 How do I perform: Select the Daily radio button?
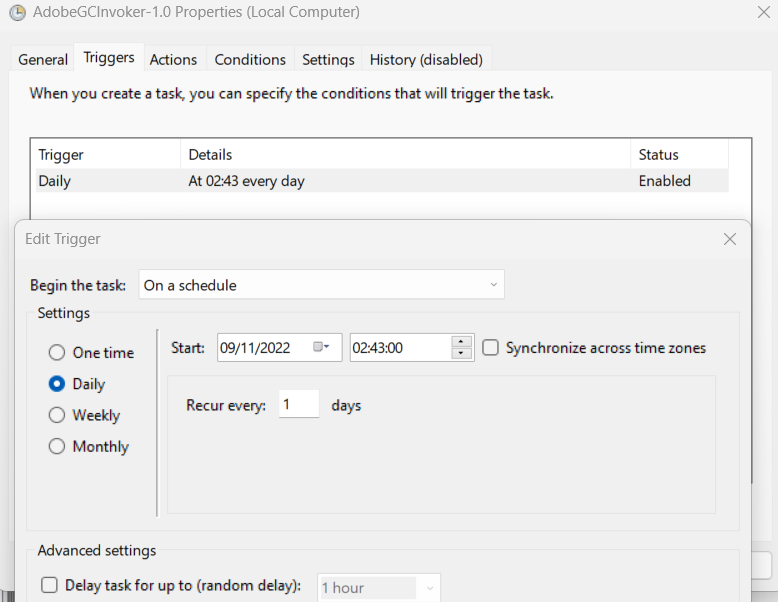[57, 384]
